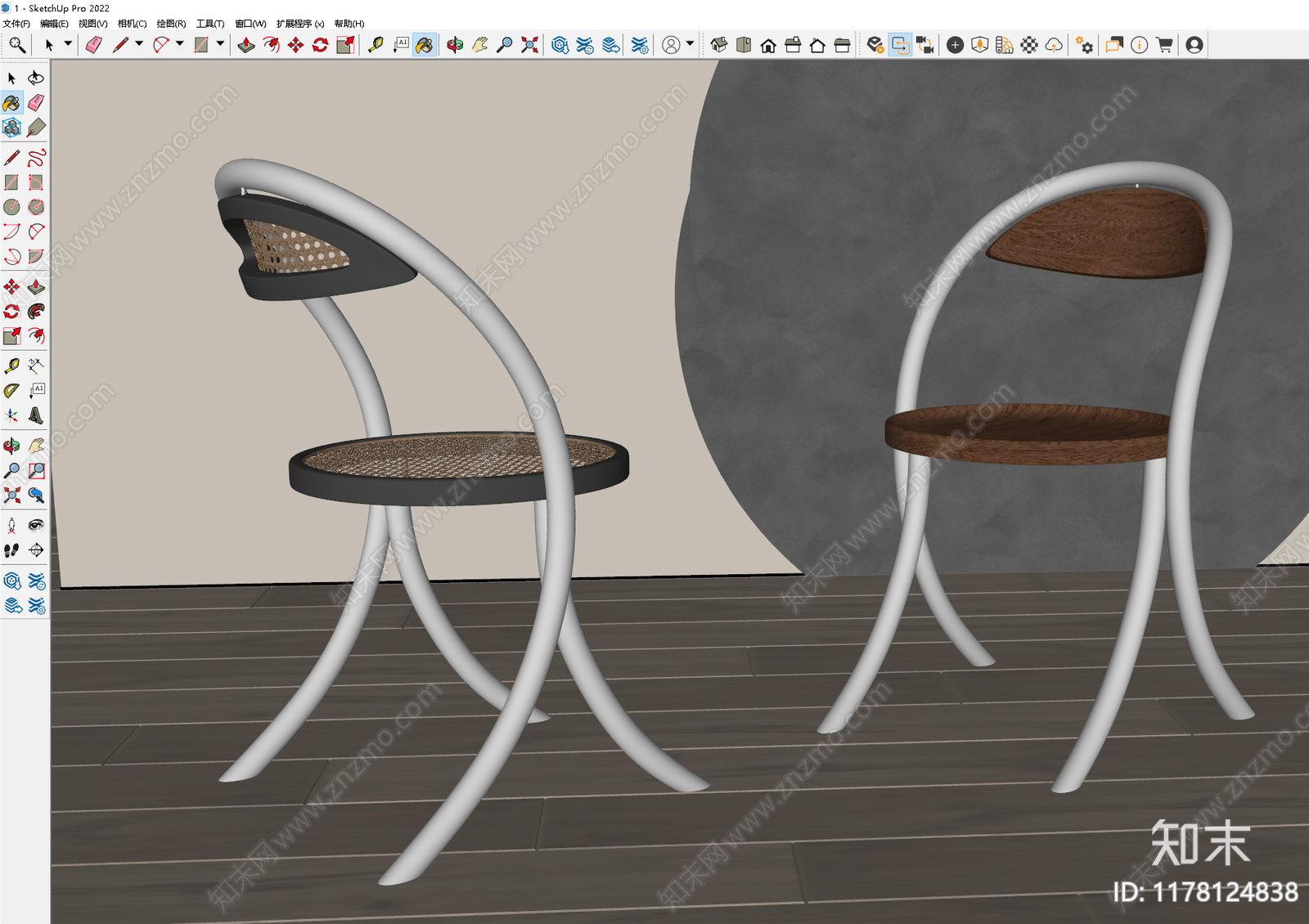This screenshot has height=924, width=1309.
Task: Select the Make Component tool
Action: [x=11, y=127]
